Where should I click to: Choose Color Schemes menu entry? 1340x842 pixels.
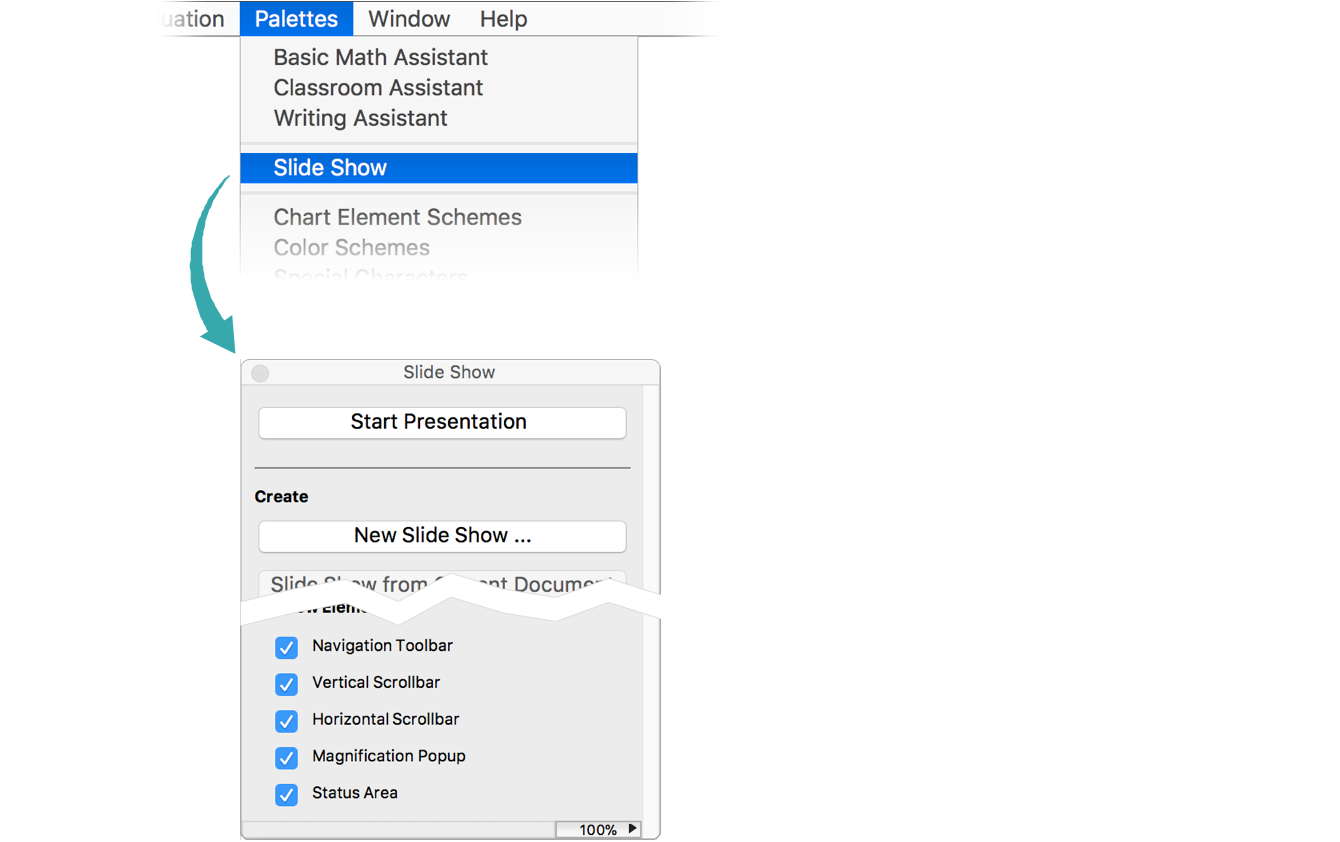click(x=351, y=247)
